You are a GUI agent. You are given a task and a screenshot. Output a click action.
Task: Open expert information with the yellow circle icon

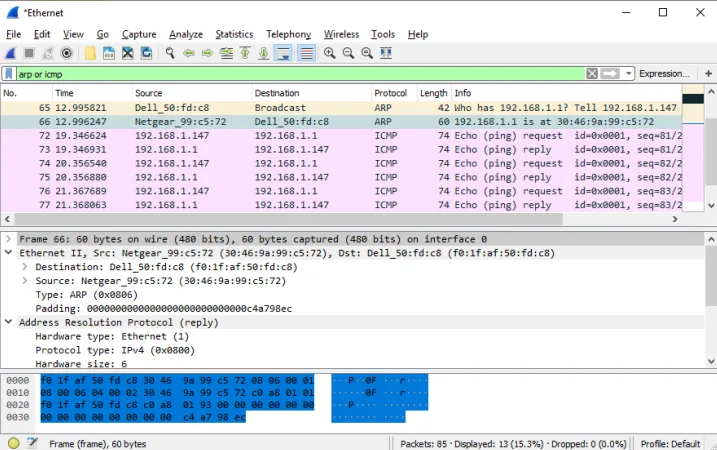pos(14,443)
